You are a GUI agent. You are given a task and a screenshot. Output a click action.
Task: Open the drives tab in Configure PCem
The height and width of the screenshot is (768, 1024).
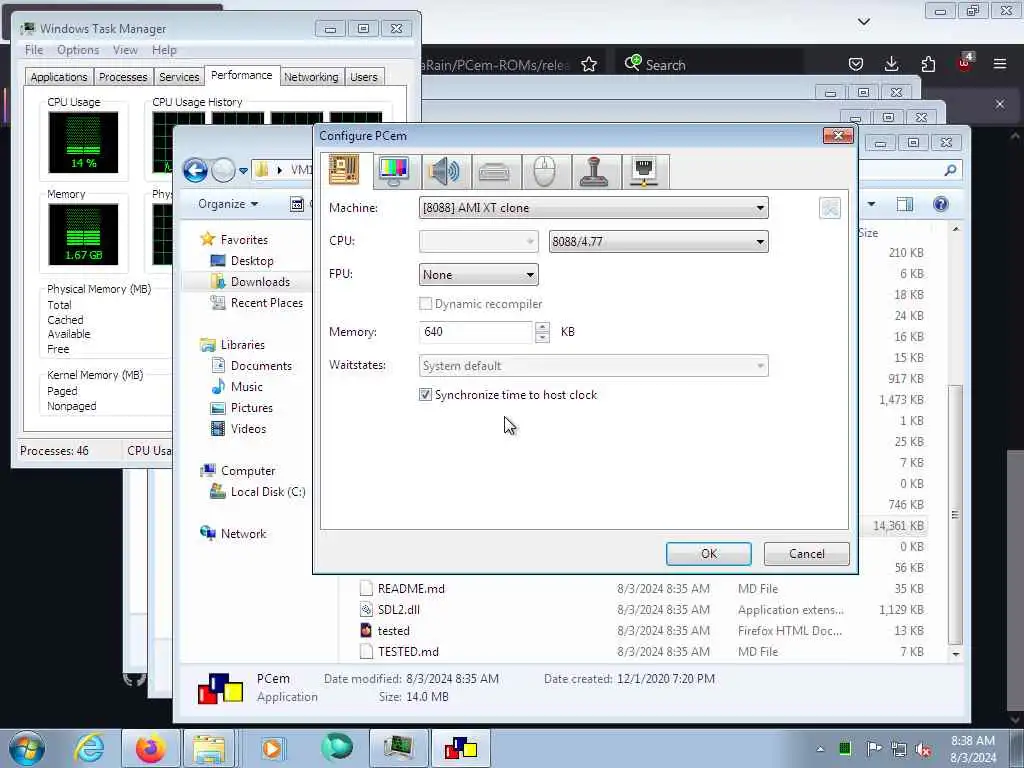click(x=494, y=171)
